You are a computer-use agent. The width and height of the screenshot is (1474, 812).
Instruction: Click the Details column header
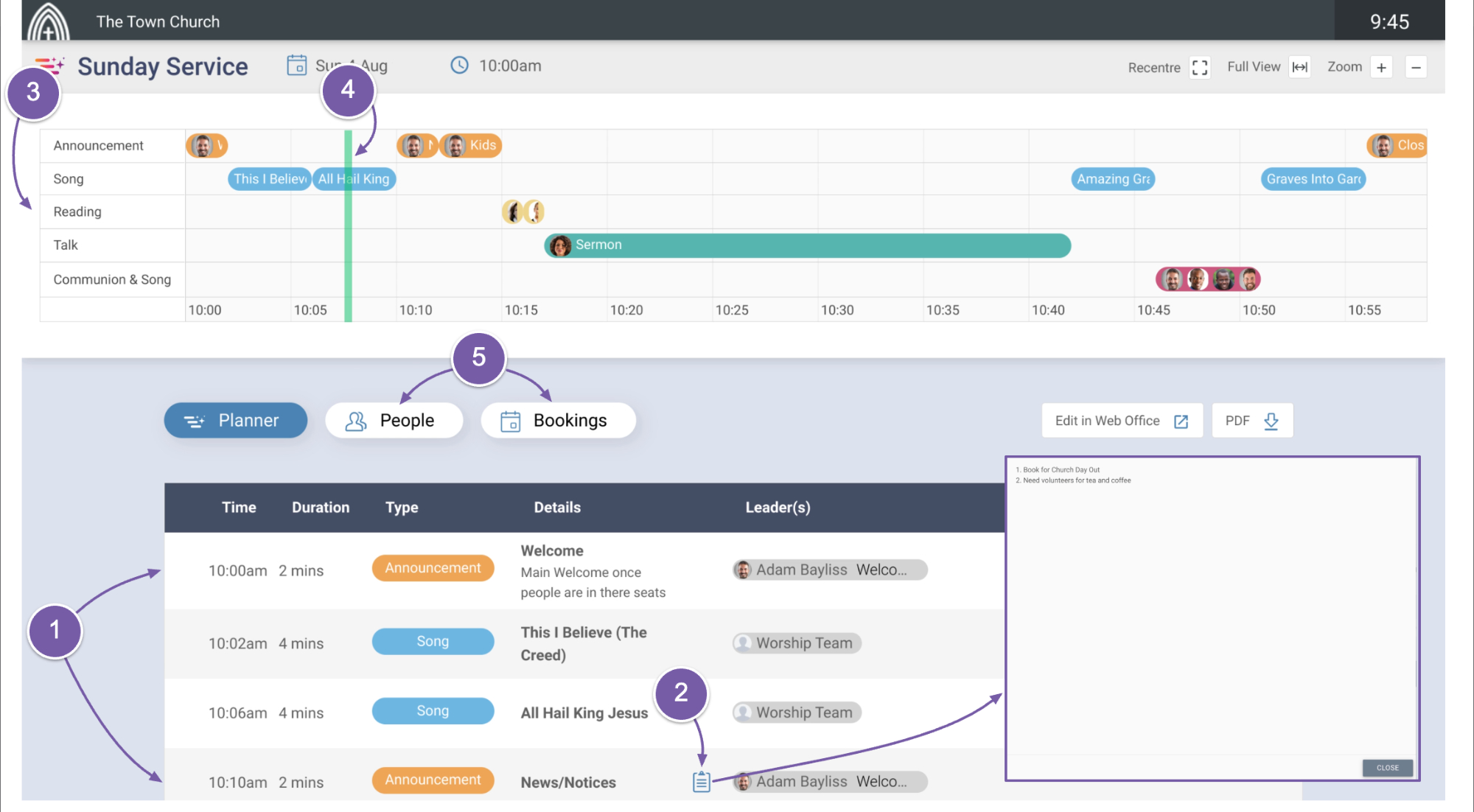(x=557, y=507)
